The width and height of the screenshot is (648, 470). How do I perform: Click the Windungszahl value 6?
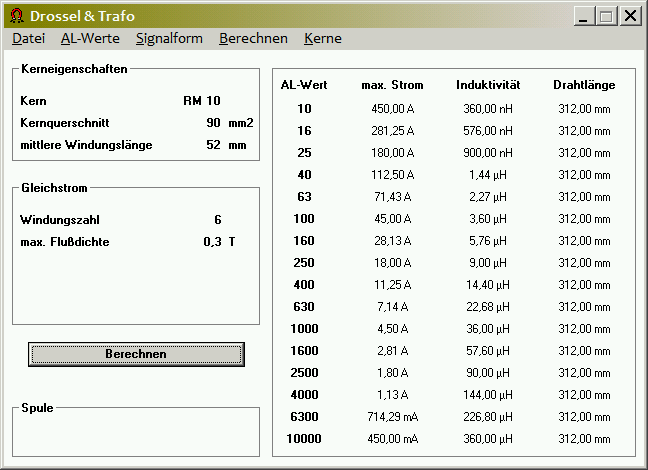pos(218,219)
